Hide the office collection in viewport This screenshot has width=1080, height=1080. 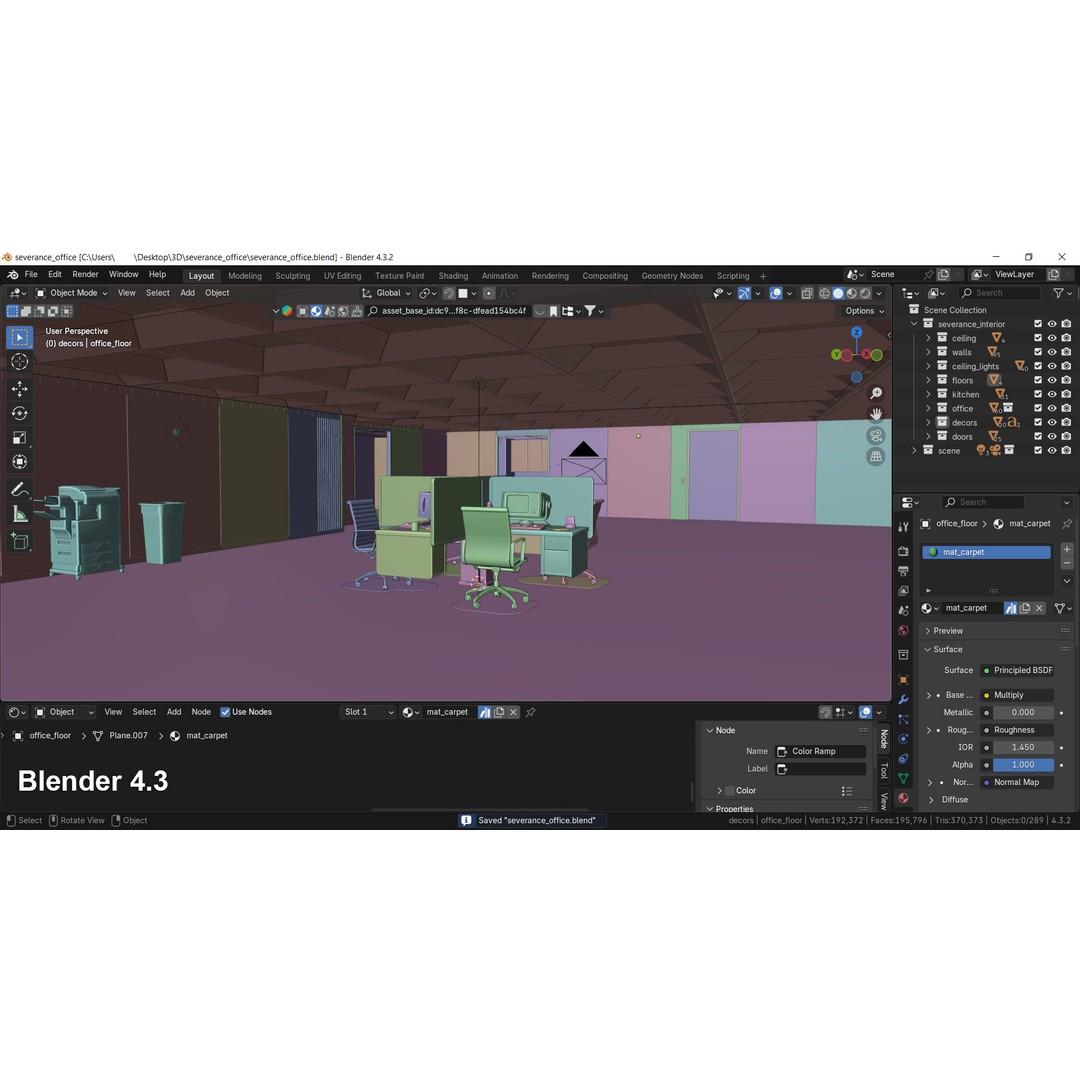1052,408
